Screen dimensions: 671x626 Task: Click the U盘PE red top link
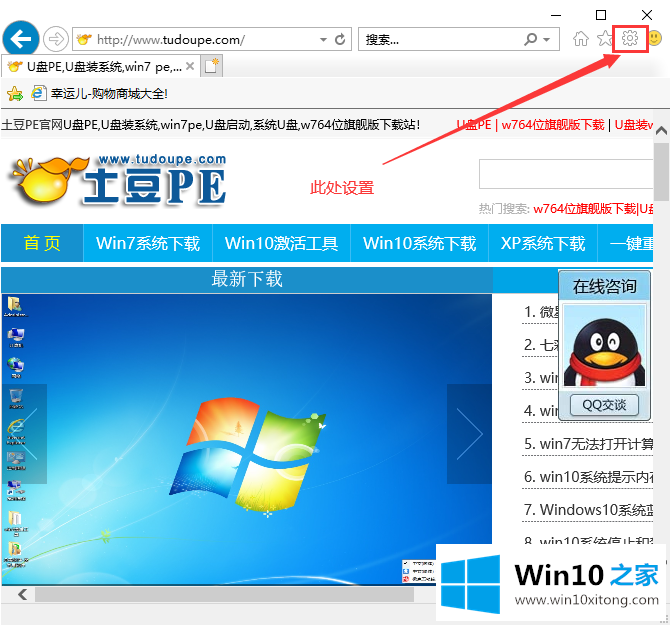474,125
